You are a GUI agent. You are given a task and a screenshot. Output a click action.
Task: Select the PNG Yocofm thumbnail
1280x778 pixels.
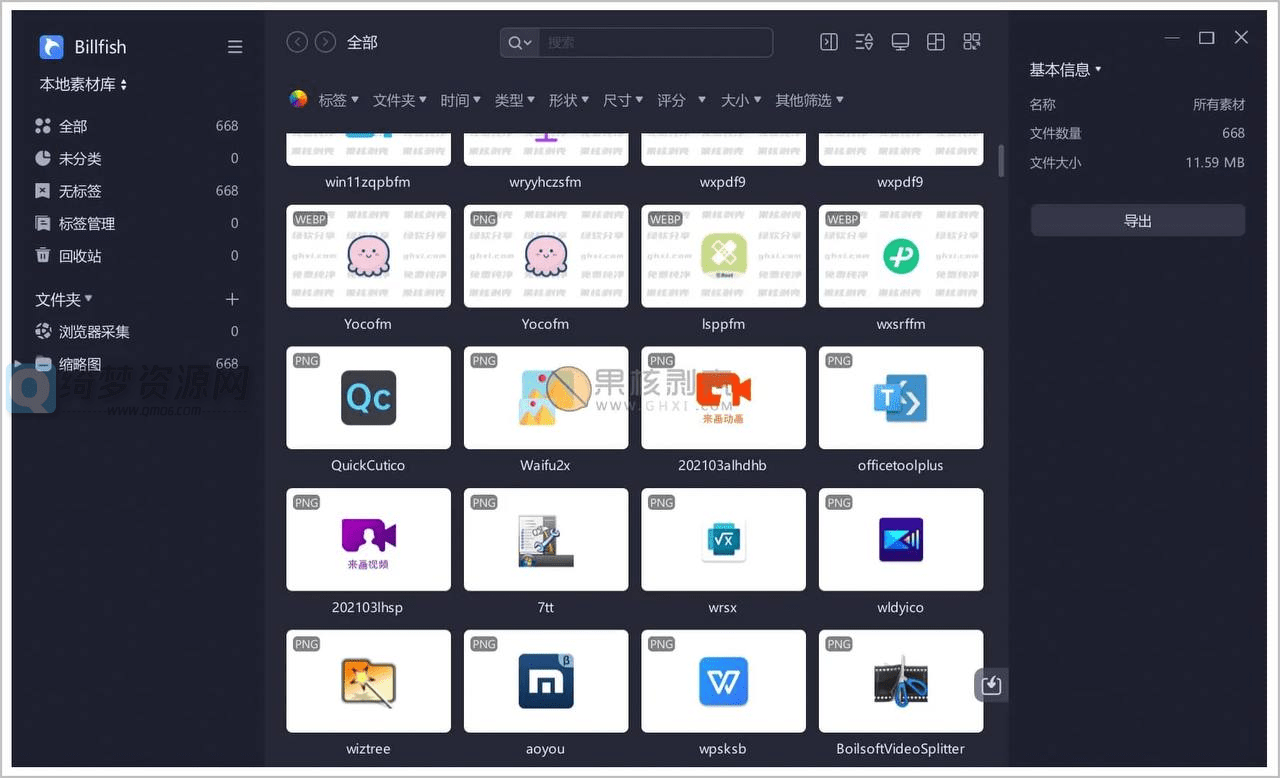545,256
